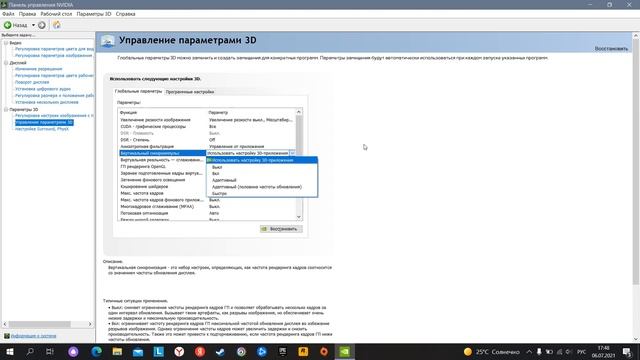Launch Microsoft Edge from the taskbar
Viewport: 640px width, 360px height.
[x=96, y=352]
